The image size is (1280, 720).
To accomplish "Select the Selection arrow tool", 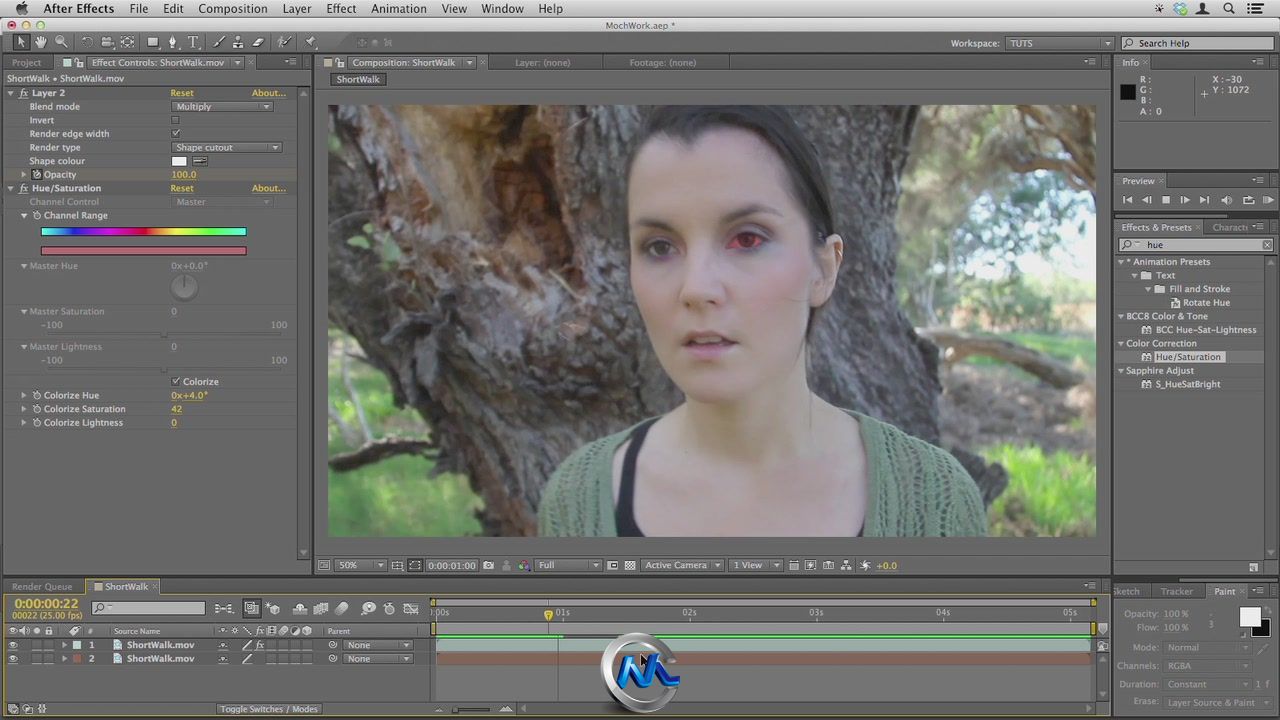I will tap(20, 42).
